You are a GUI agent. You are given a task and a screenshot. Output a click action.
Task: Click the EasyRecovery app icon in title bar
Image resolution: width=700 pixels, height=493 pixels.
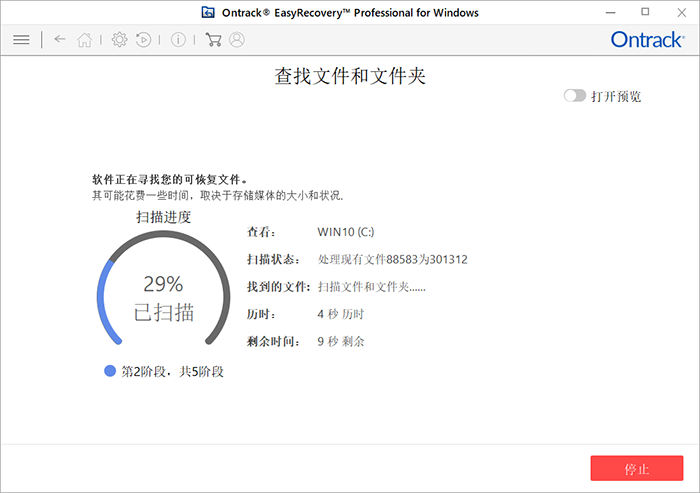(x=208, y=13)
